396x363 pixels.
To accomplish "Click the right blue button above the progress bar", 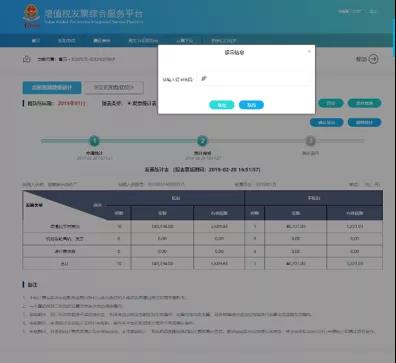I will click(364, 122).
